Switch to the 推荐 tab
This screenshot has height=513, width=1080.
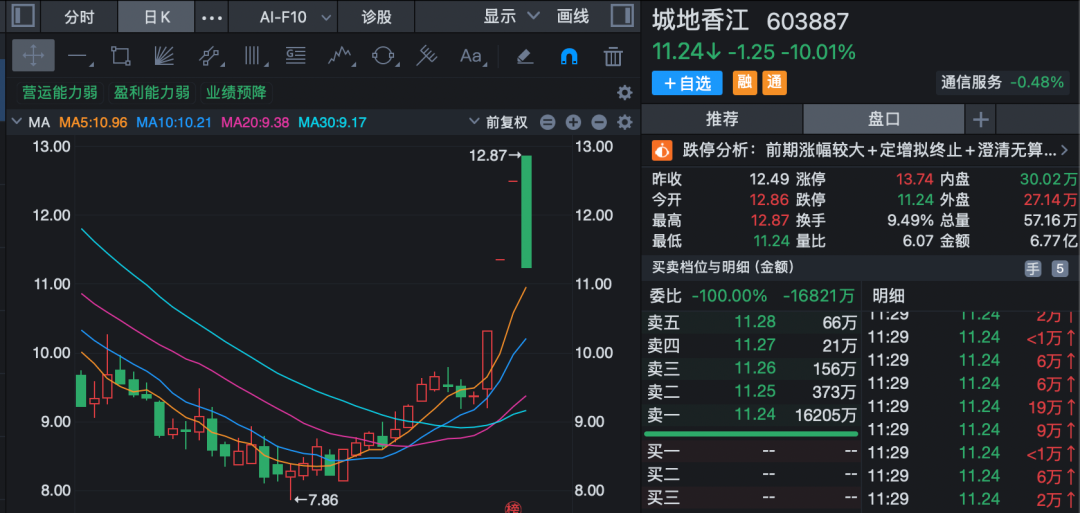722,120
